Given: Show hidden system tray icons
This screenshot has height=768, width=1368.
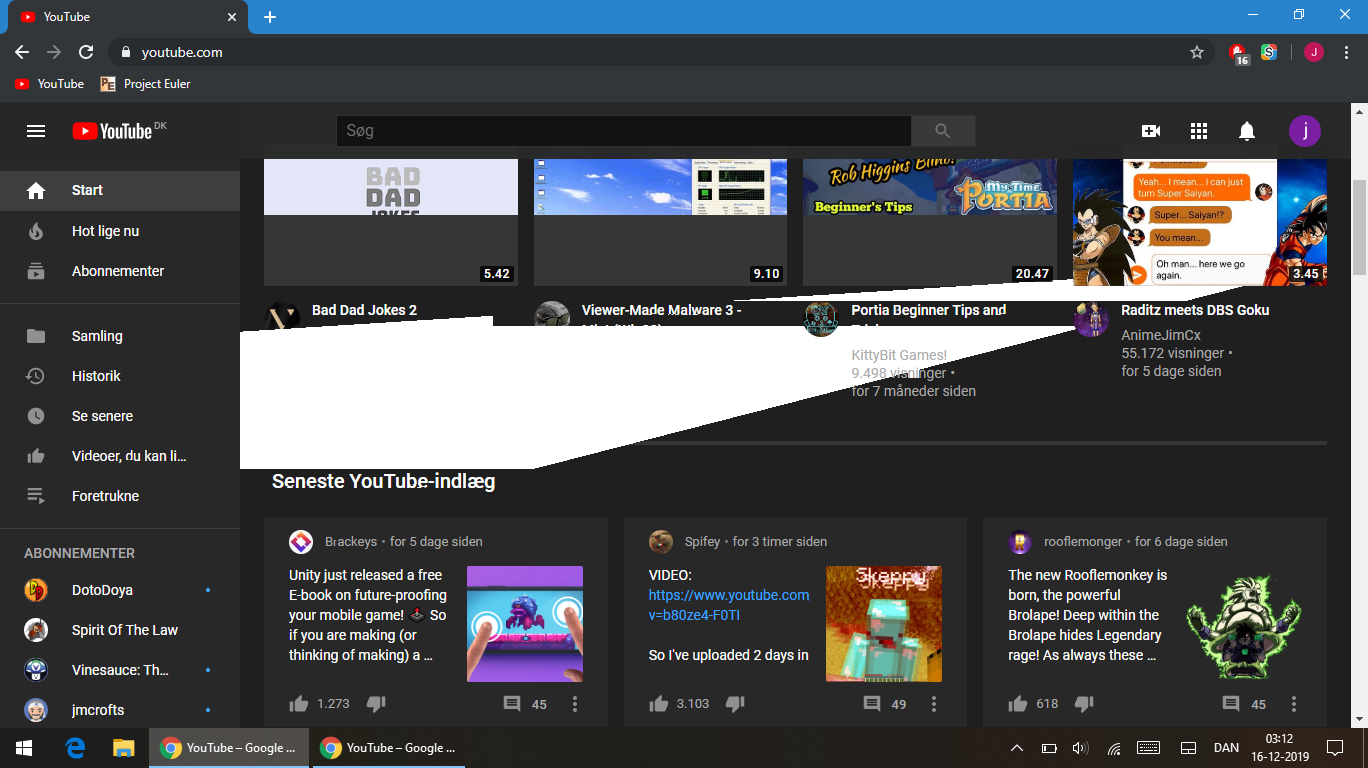Looking at the screenshot, I should tap(1017, 748).
